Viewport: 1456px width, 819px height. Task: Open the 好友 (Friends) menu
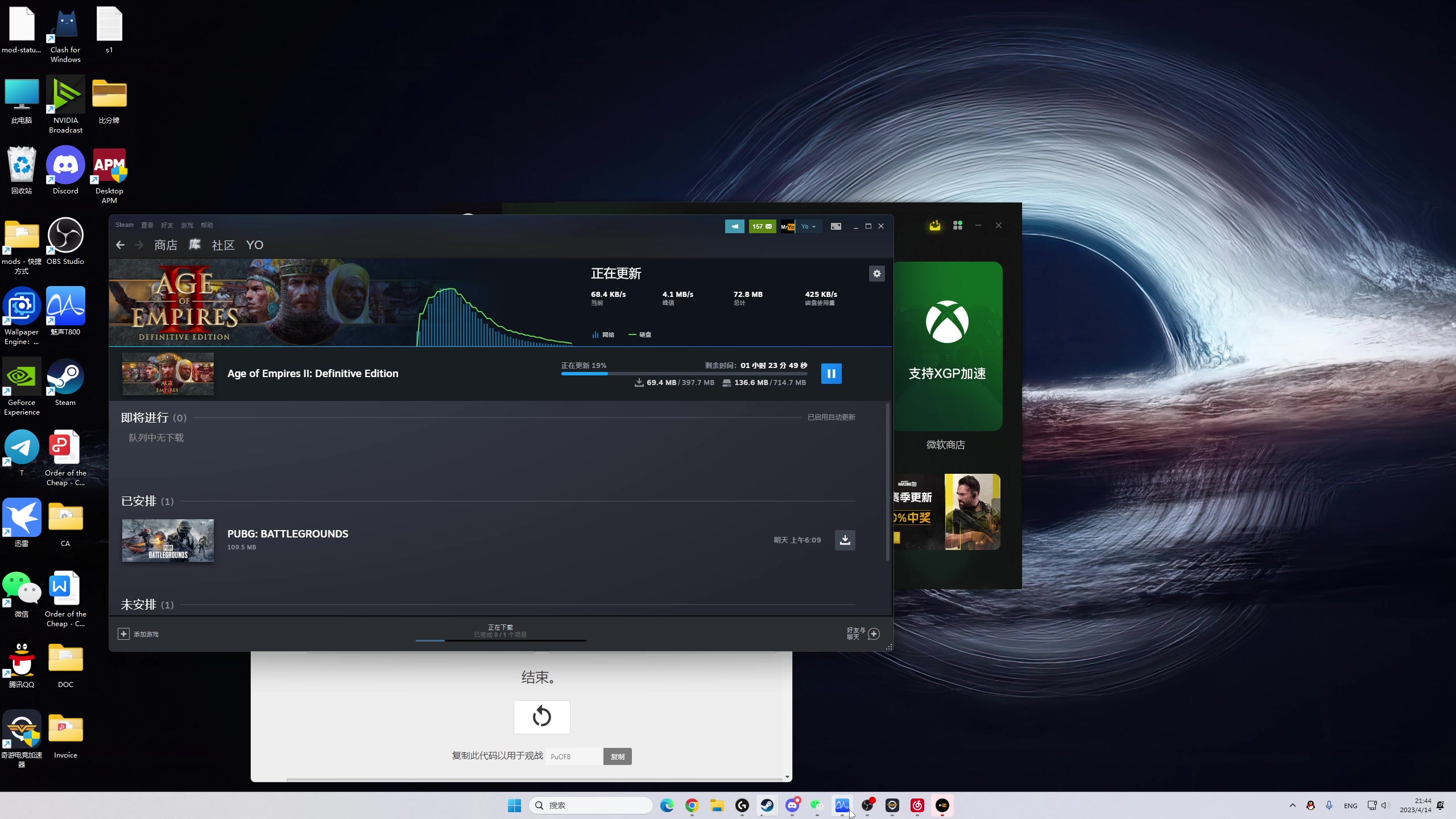pyautogui.click(x=167, y=225)
